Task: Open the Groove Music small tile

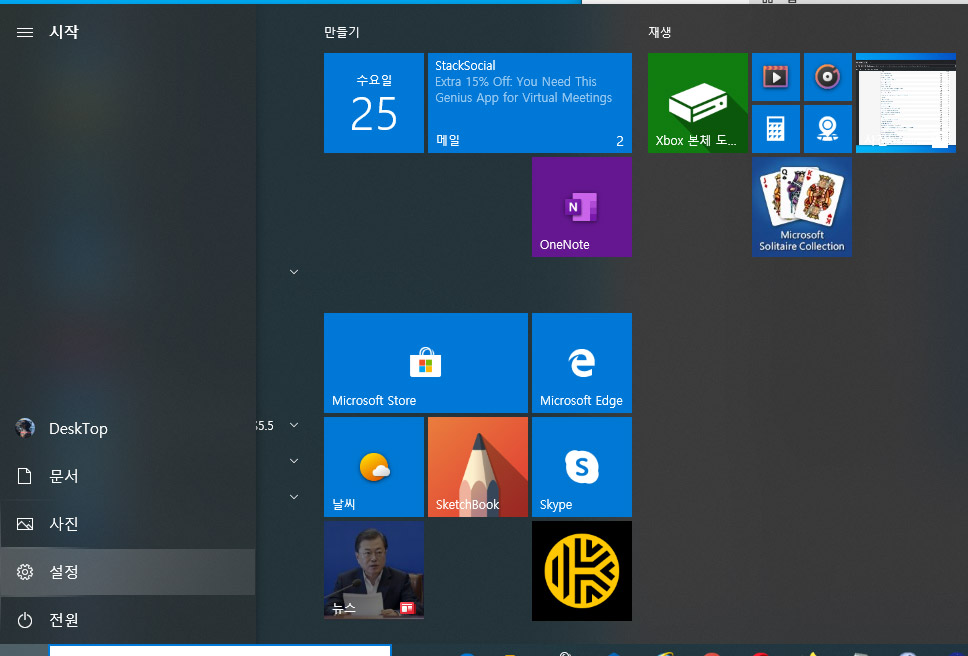Action: 827,77
